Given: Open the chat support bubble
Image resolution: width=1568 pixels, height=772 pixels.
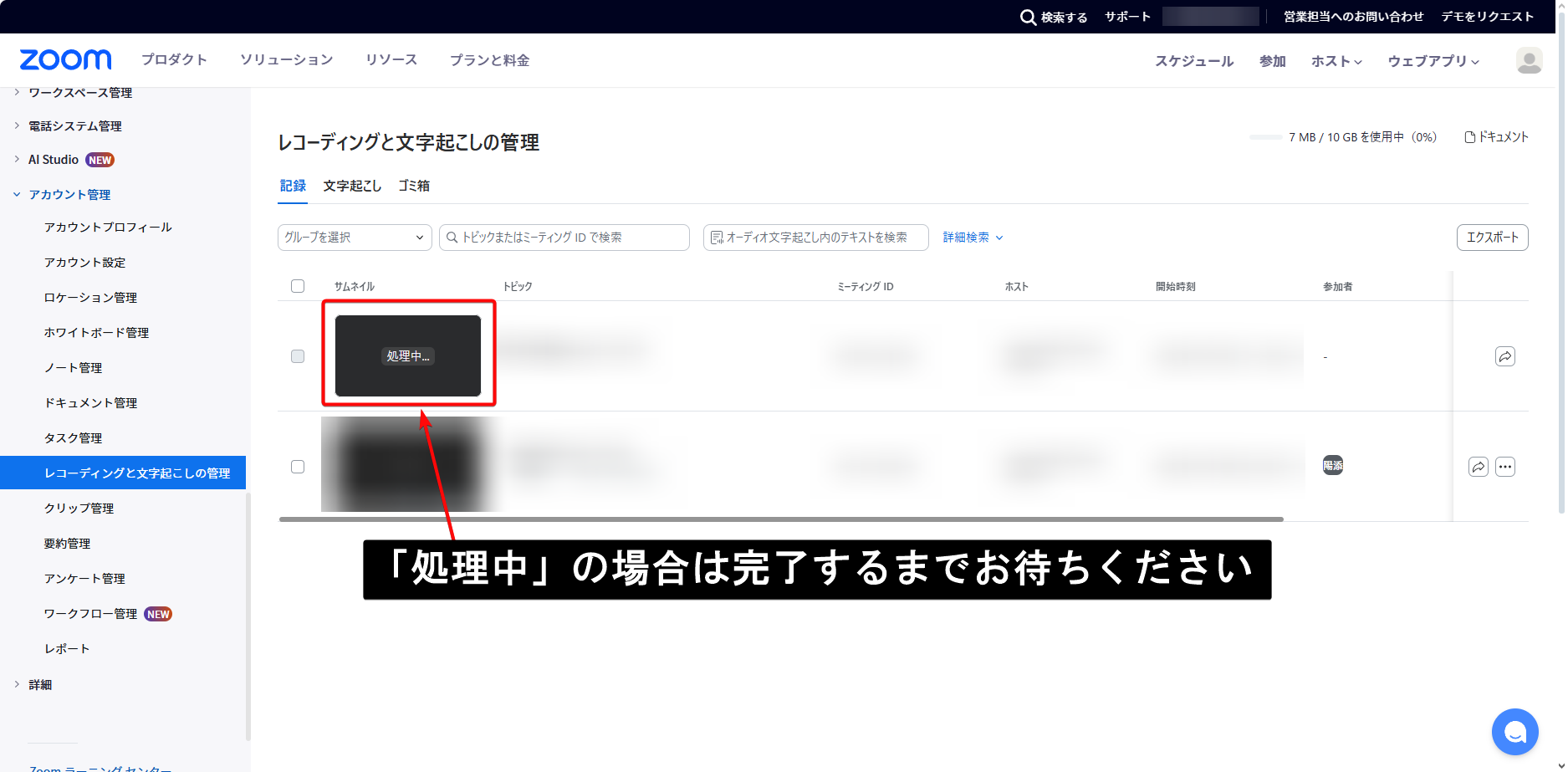Looking at the screenshot, I should [x=1514, y=732].
